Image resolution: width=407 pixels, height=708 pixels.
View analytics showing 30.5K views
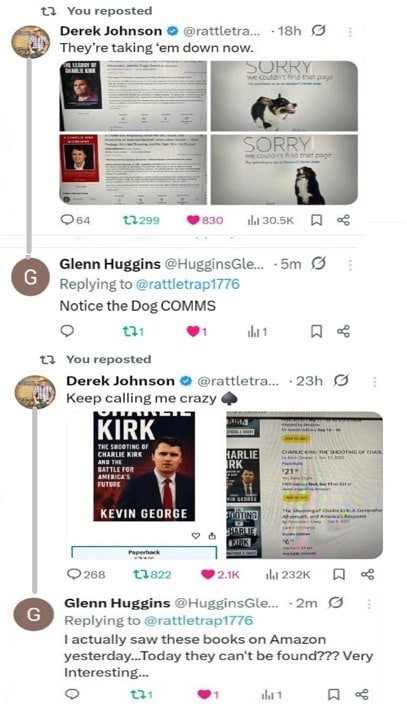click(x=271, y=220)
